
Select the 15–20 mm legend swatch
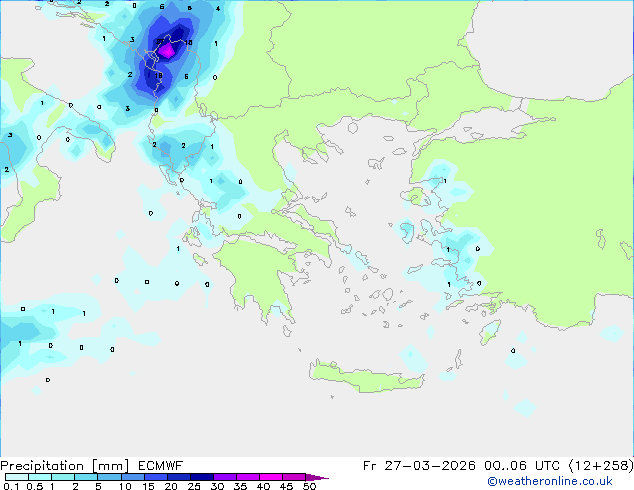tap(155, 477)
